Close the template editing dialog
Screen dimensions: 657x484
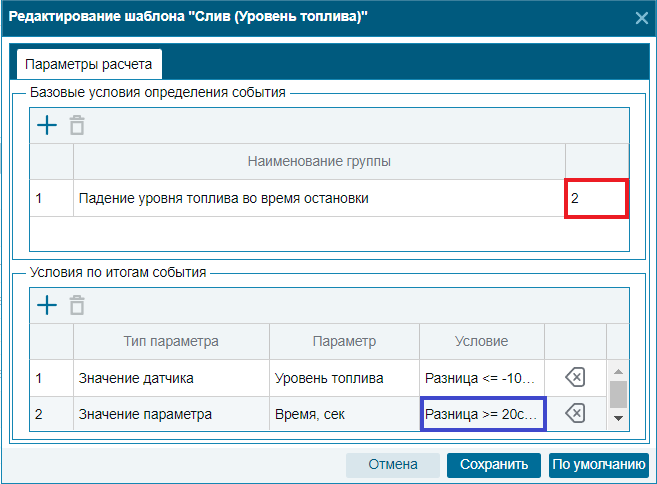641,18
